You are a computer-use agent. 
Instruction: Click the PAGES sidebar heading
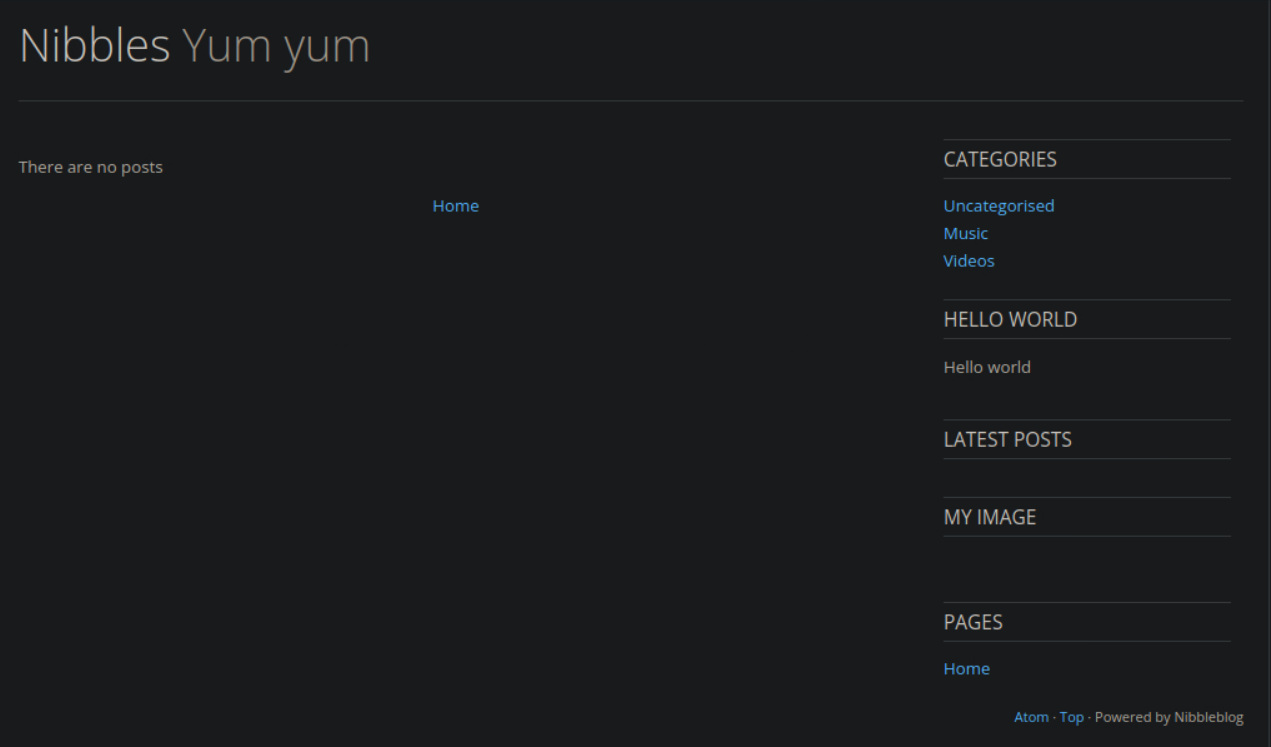coord(973,622)
